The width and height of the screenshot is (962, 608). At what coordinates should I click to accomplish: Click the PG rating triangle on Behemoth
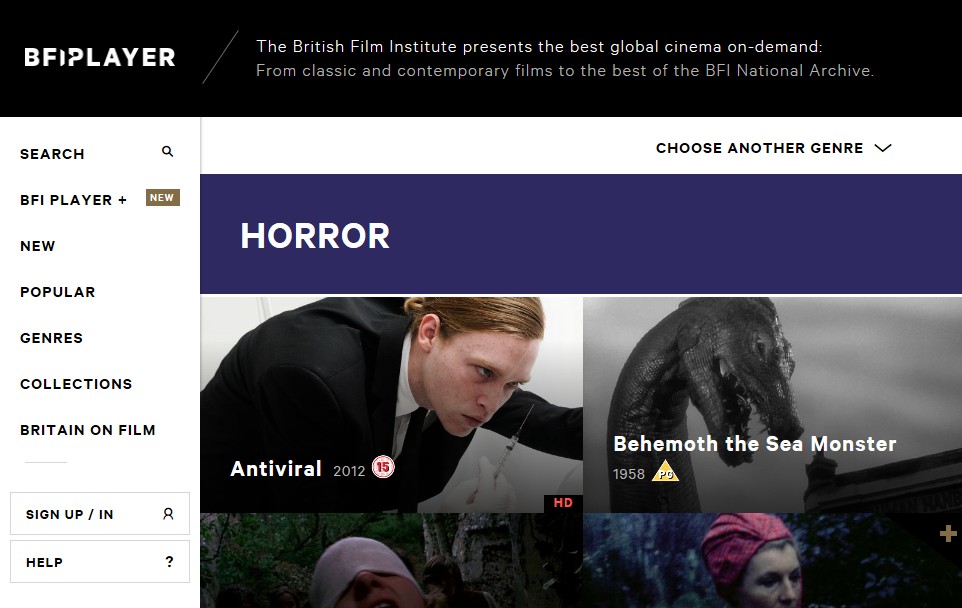pyautogui.click(x=666, y=471)
